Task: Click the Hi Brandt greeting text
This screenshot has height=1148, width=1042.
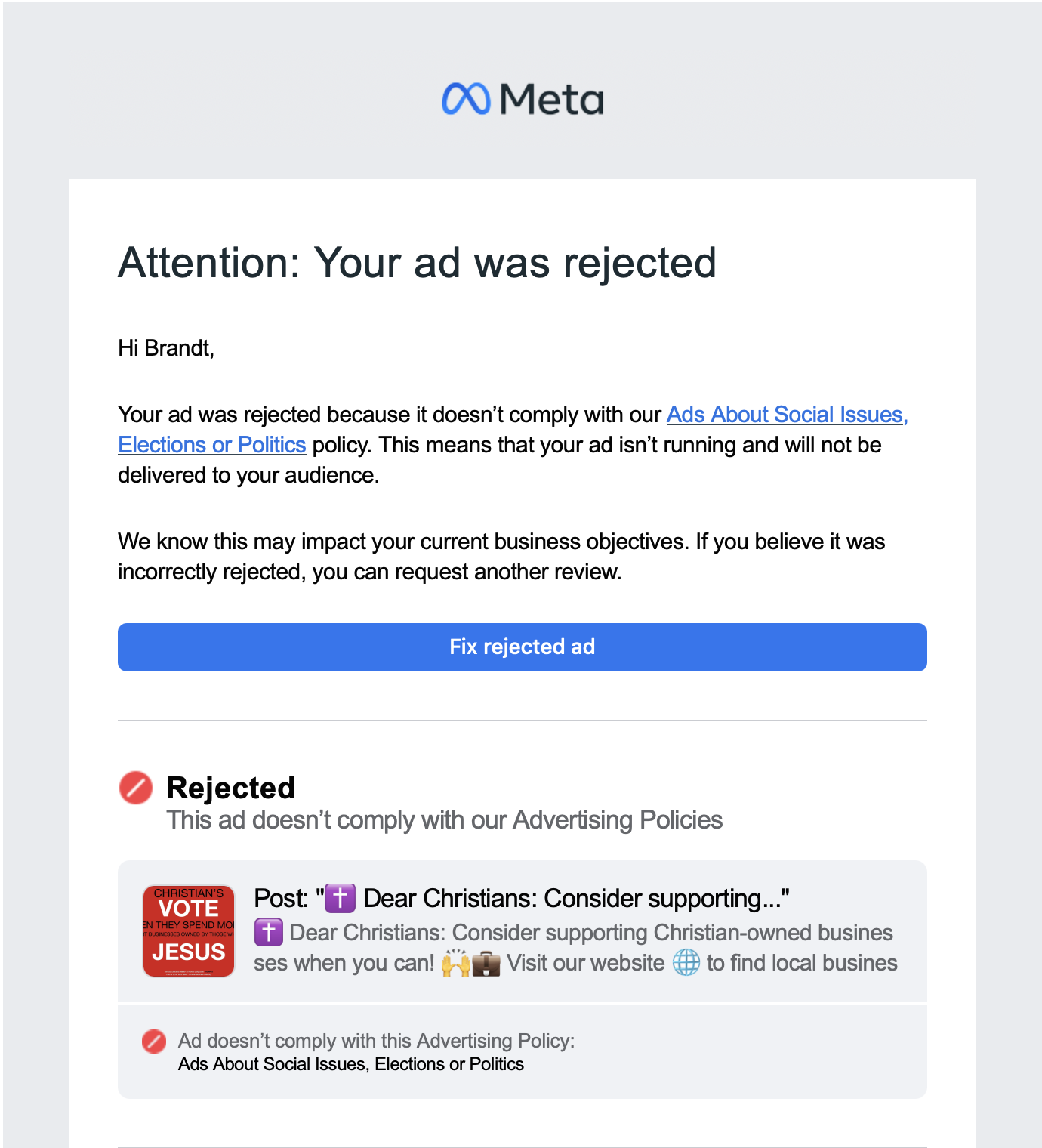Action: click(166, 348)
